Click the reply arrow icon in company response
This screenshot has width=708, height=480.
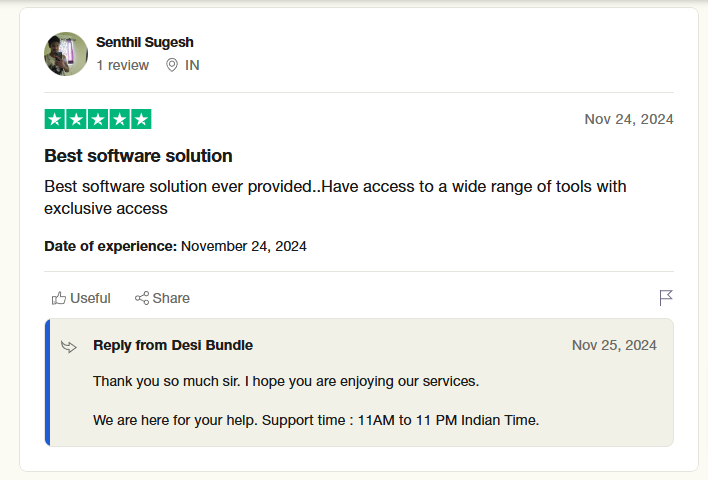69,347
